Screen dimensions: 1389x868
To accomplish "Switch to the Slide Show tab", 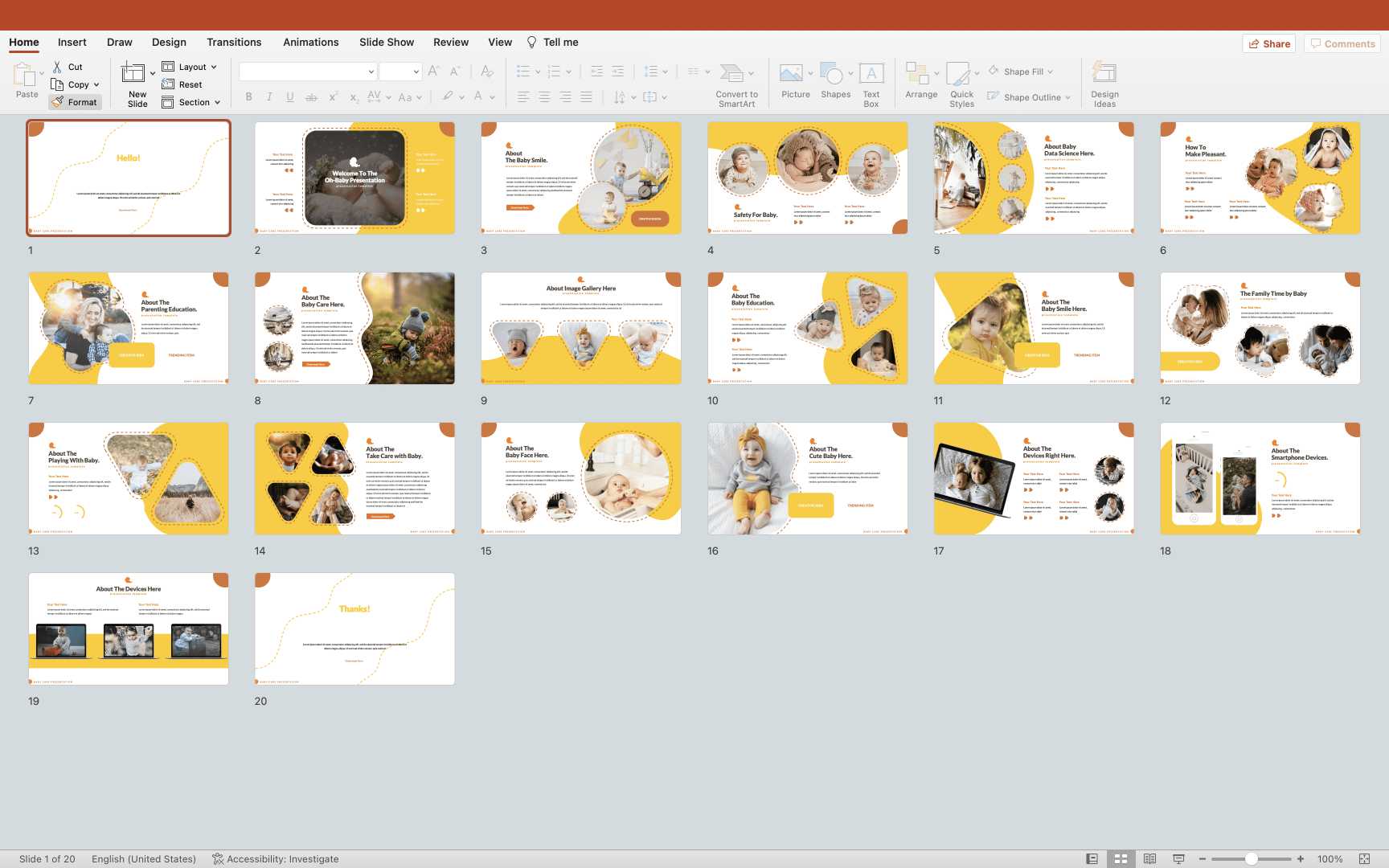I will pos(387,43).
